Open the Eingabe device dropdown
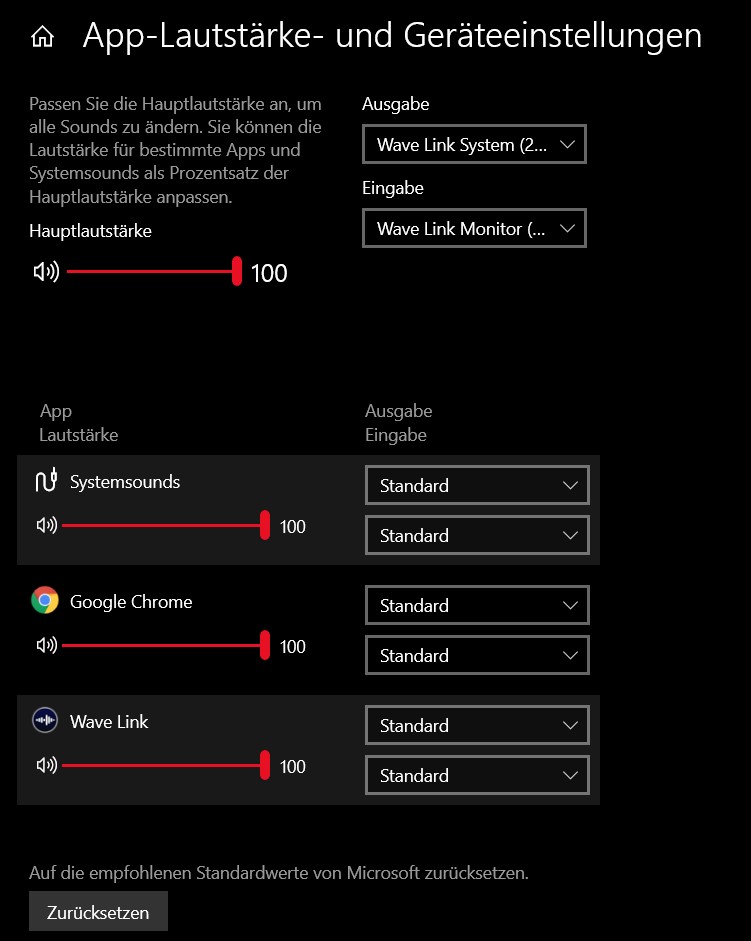The width and height of the screenshot is (751, 941). pyautogui.click(x=474, y=229)
